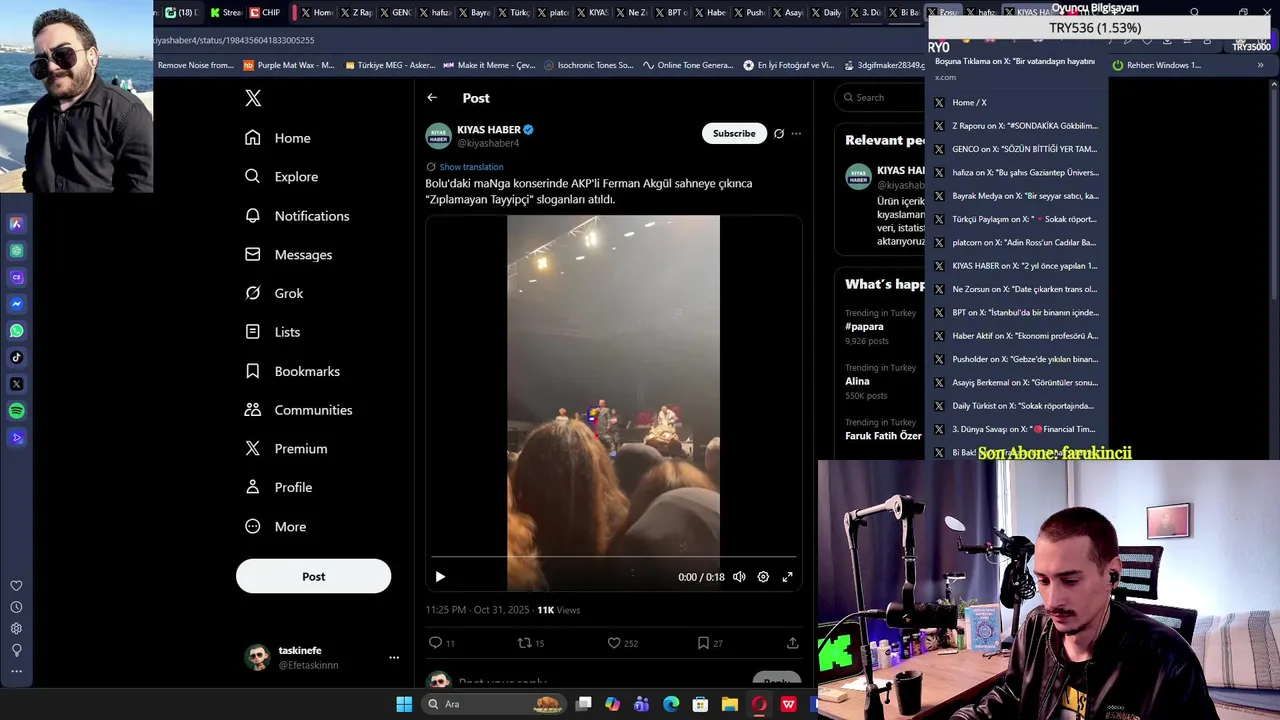Open 'Purple Mat Wax' bookmark

289,65
